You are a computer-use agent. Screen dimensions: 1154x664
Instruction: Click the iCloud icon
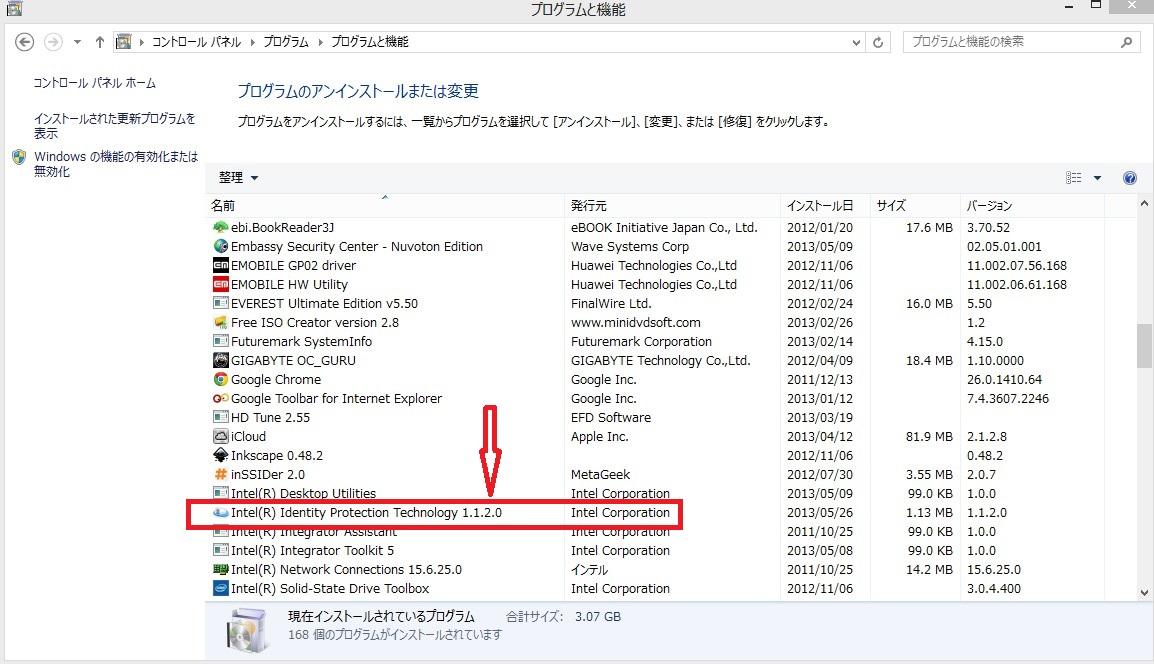220,437
